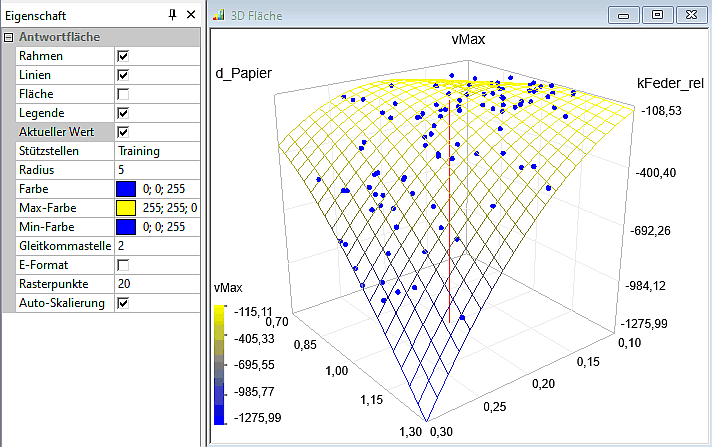The height and width of the screenshot is (447, 712).
Task: Click the d_Papier axis label
Action: point(243,74)
